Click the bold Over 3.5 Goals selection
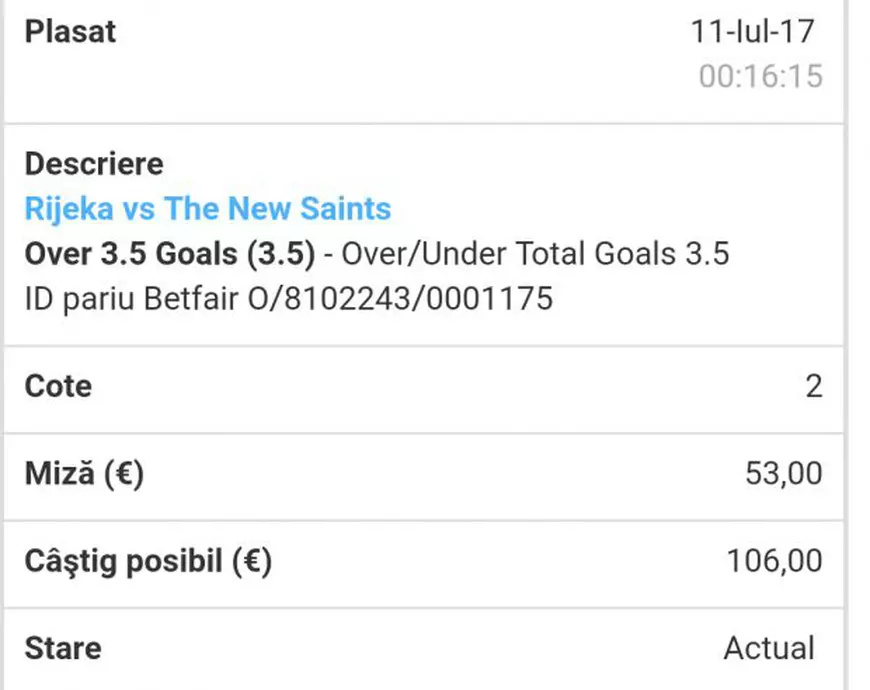Image resolution: width=870 pixels, height=690 pixels. coord(170,254)
